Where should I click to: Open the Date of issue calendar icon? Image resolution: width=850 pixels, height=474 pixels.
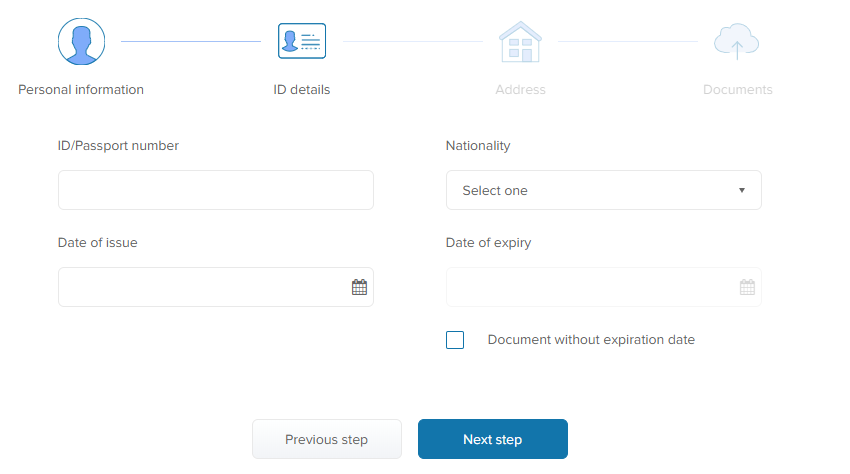click(x=359, y=287)
